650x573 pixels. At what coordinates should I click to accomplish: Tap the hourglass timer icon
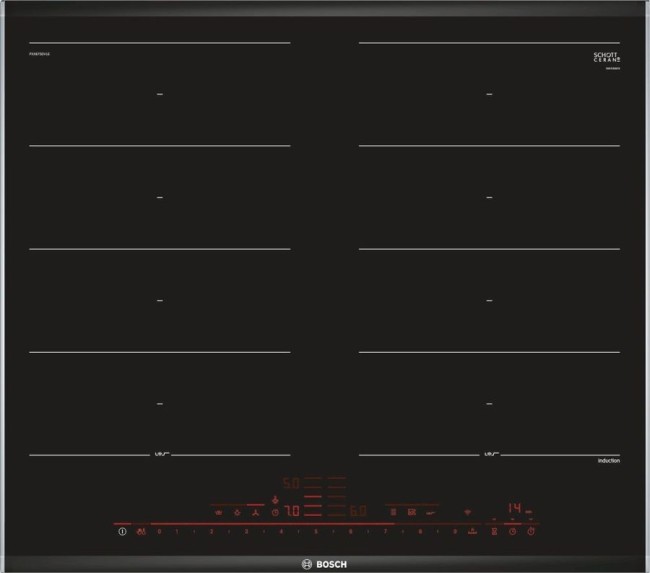tap(493, 532)
